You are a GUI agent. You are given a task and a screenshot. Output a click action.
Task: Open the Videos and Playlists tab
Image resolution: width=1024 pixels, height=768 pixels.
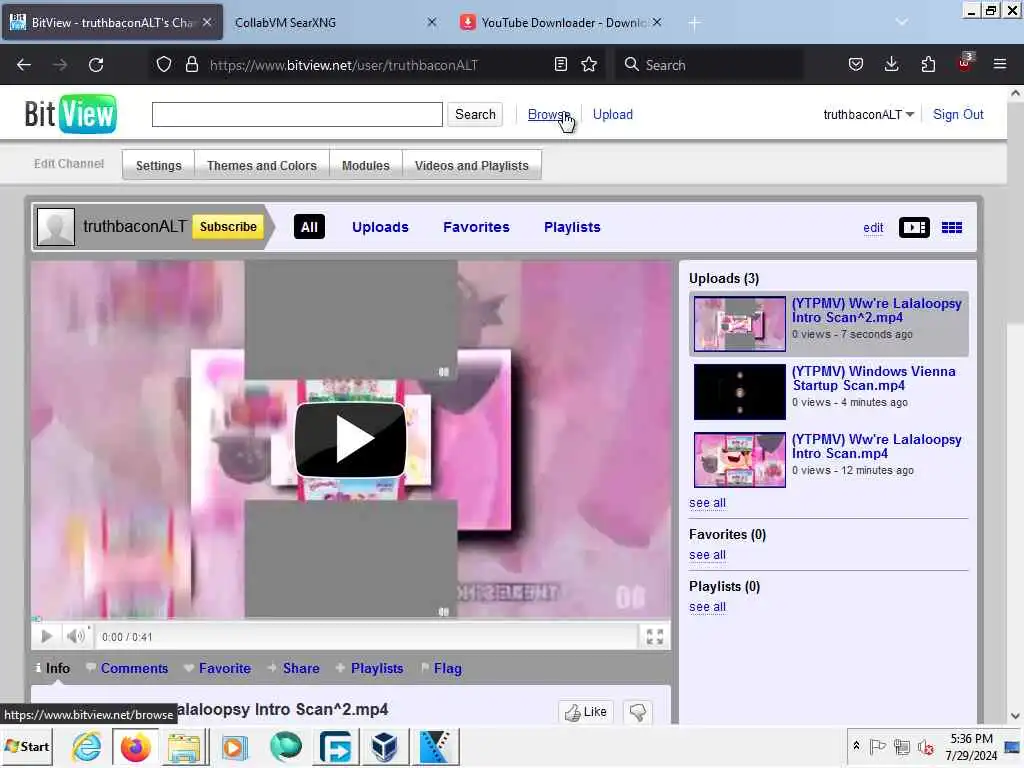click(472, 166)
